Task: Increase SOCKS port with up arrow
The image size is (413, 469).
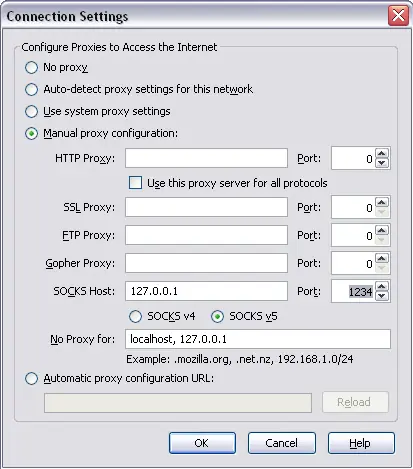Action: pos(382,286)
